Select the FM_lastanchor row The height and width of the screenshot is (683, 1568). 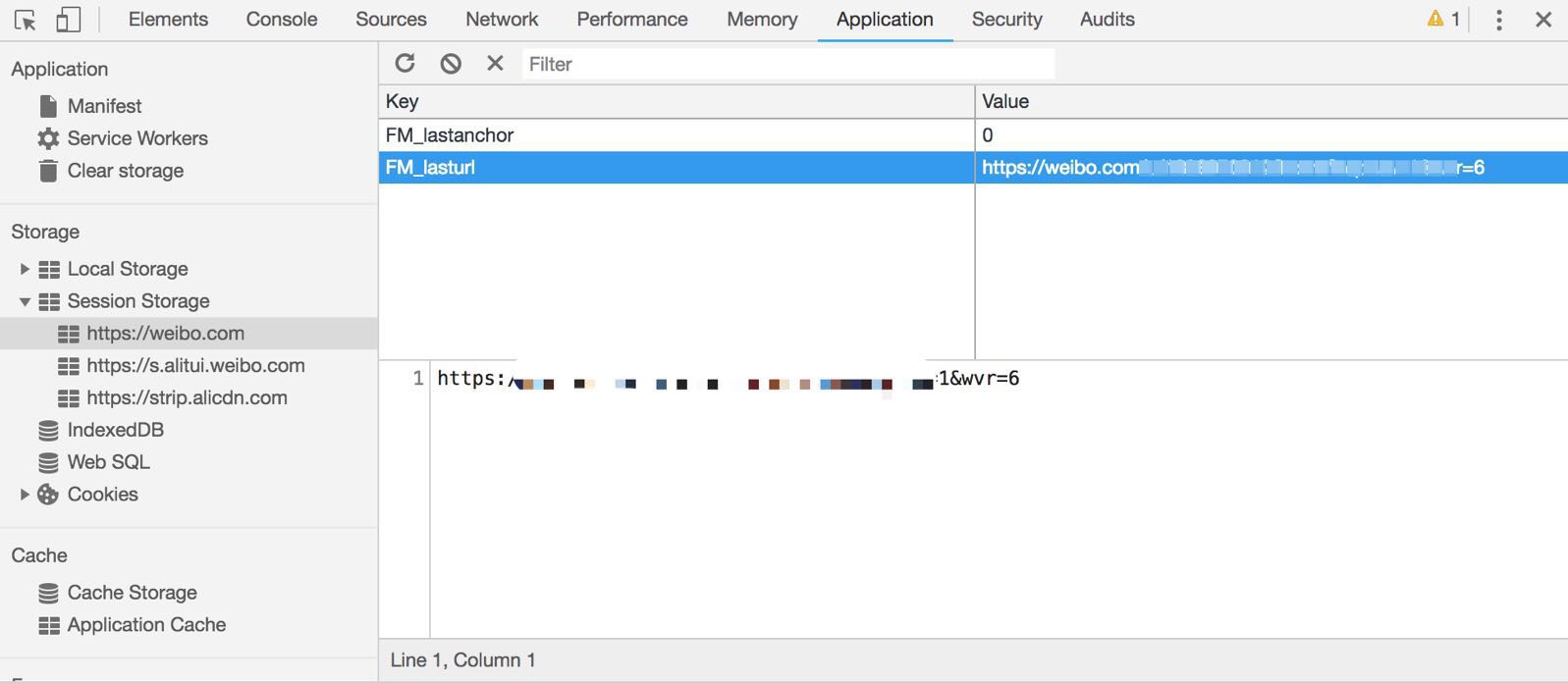(x=676, y=135)
